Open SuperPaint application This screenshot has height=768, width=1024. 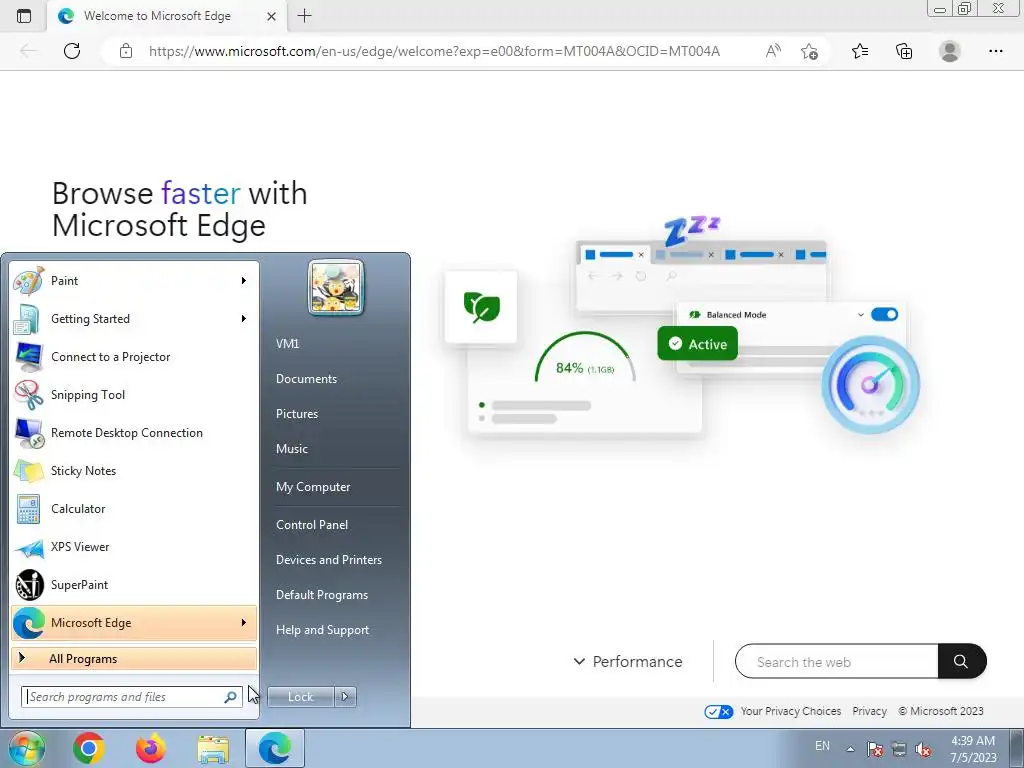(134, 584)
